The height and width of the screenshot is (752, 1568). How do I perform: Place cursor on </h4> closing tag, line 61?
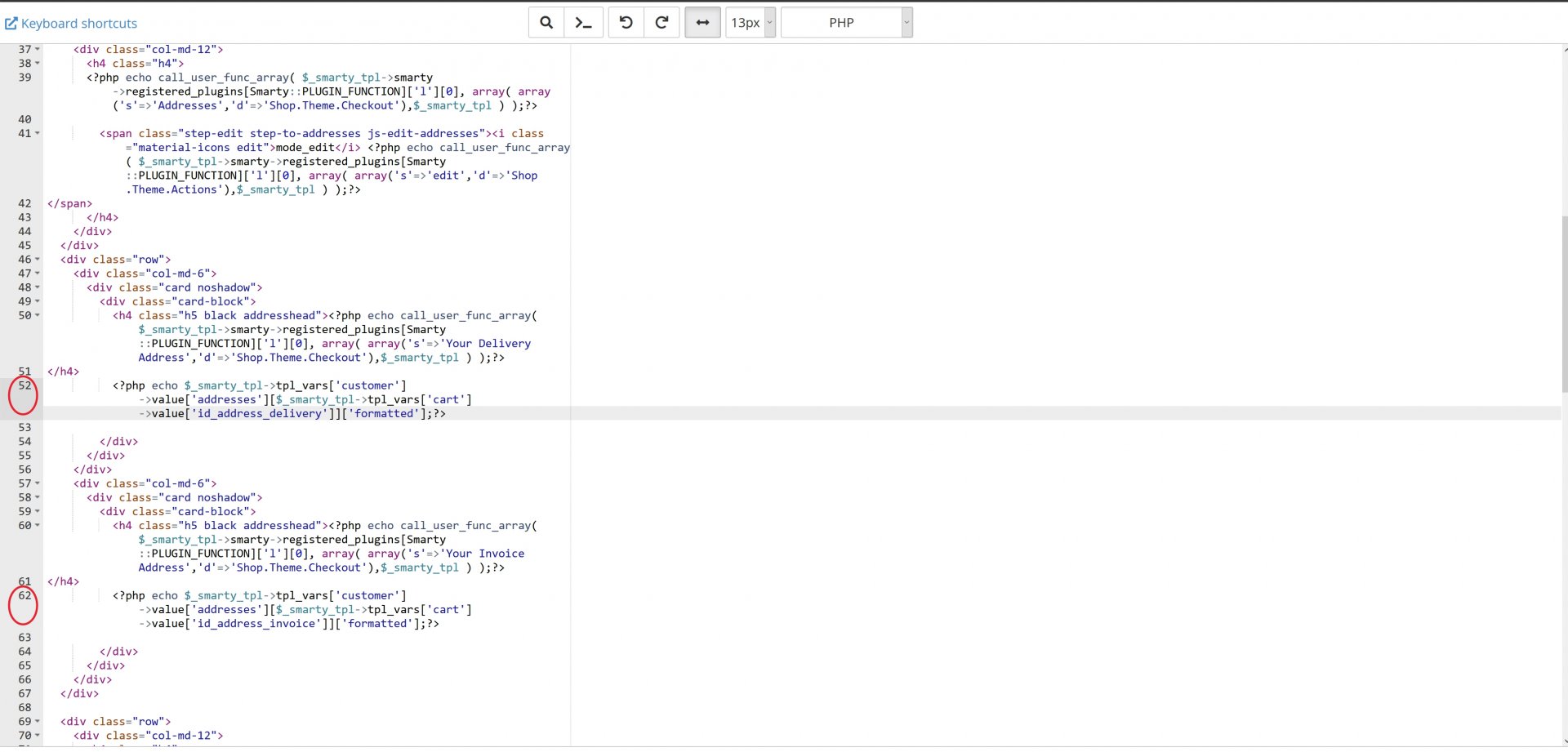(x=64, y=582)
